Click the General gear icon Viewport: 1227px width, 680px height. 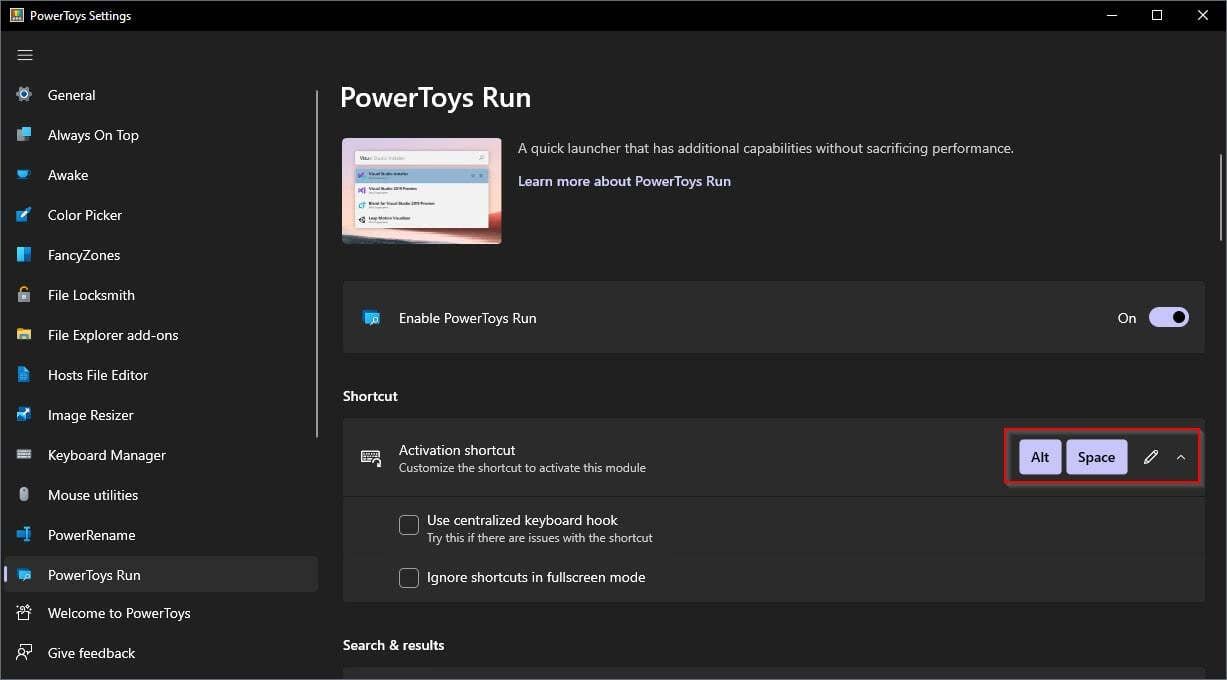point(25,95)
